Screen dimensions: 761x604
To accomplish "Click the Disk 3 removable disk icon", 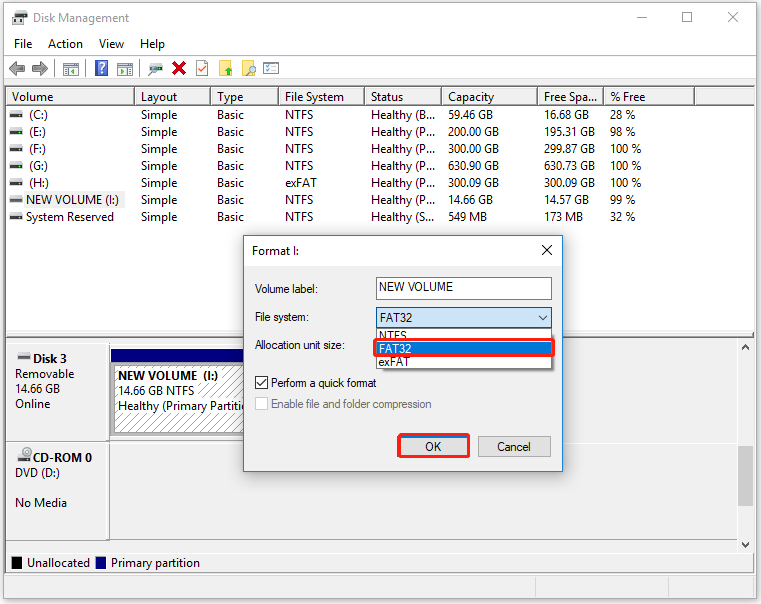I will [24, 358].
